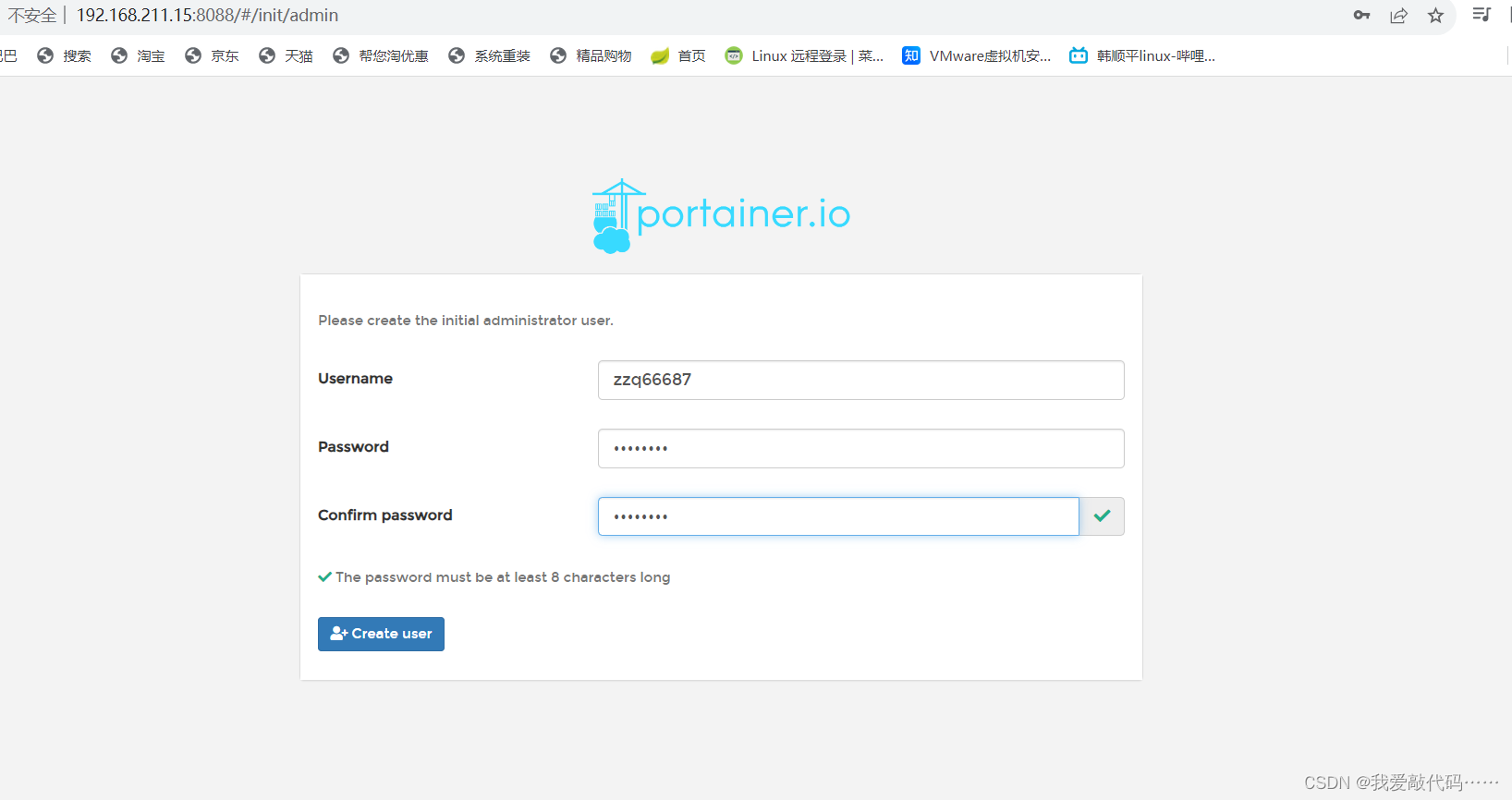The height and width of the screenshot is (800, 1512).
Task: Open the 淘宝 bookmark
Action: (x=138, y=55)
